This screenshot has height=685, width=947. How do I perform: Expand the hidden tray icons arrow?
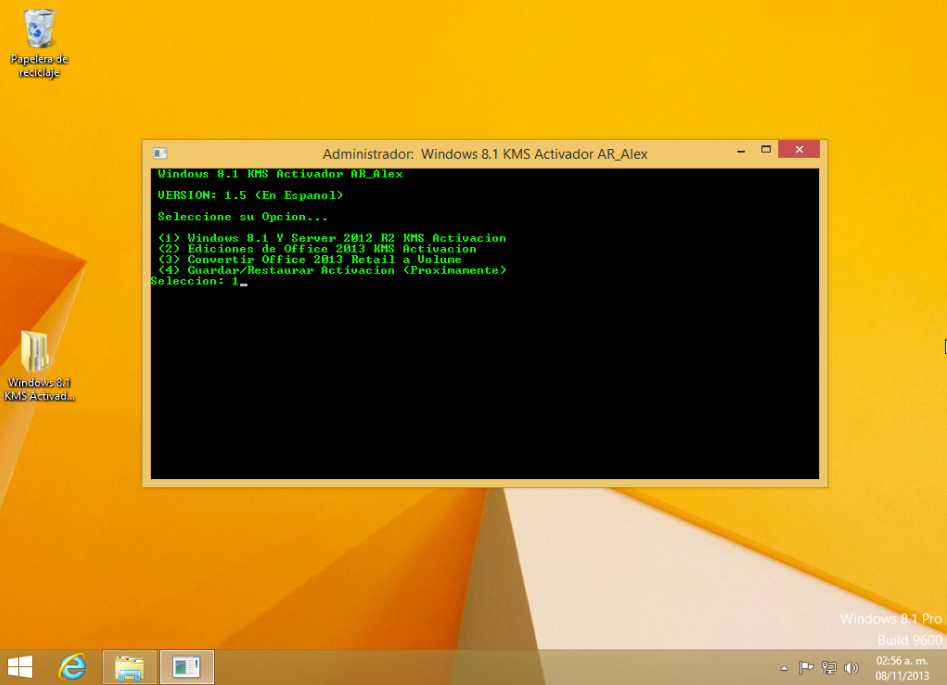pos(784,668)
